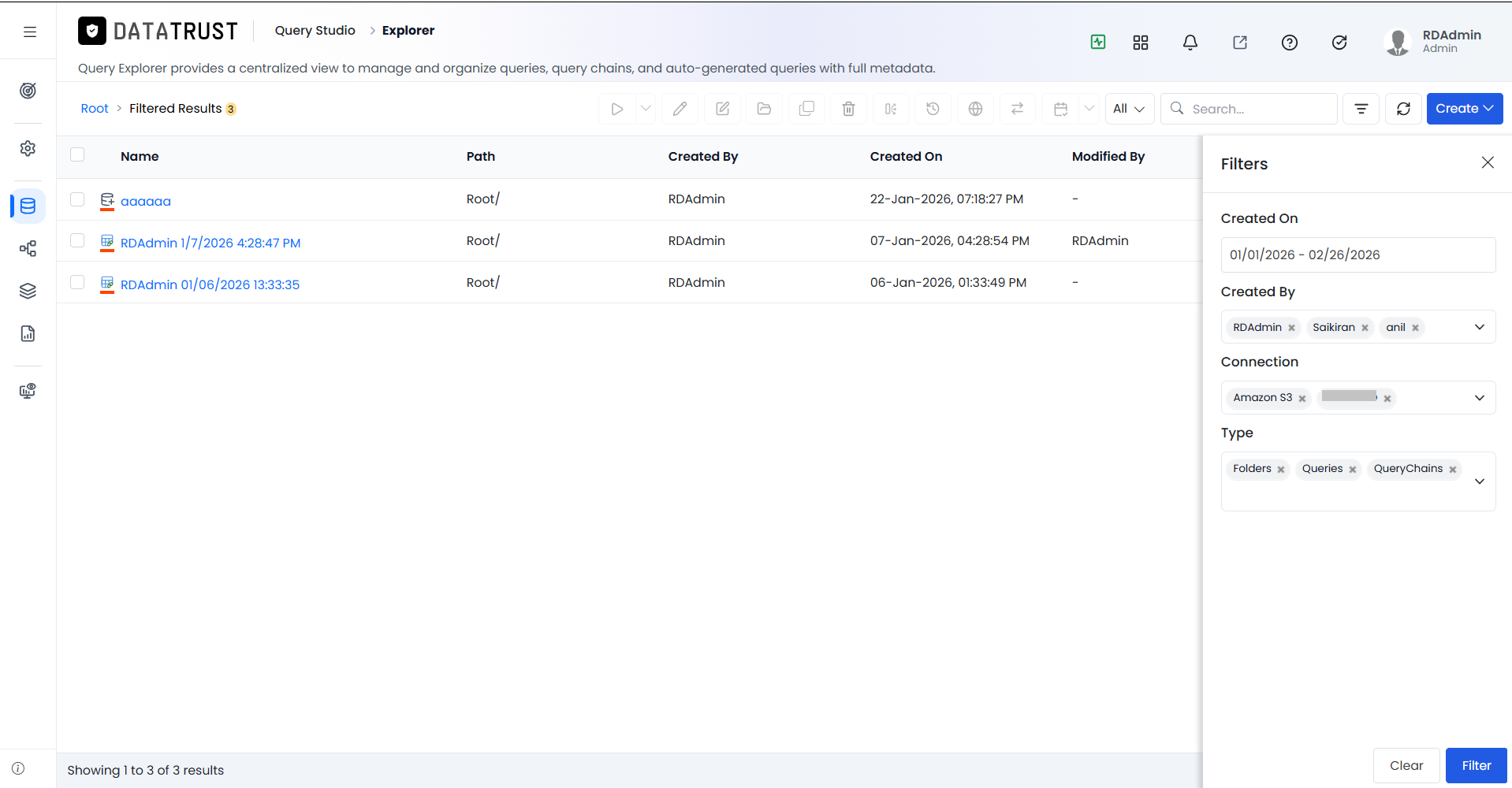Open the hamburger navigation menu

(x=30, y=32)
